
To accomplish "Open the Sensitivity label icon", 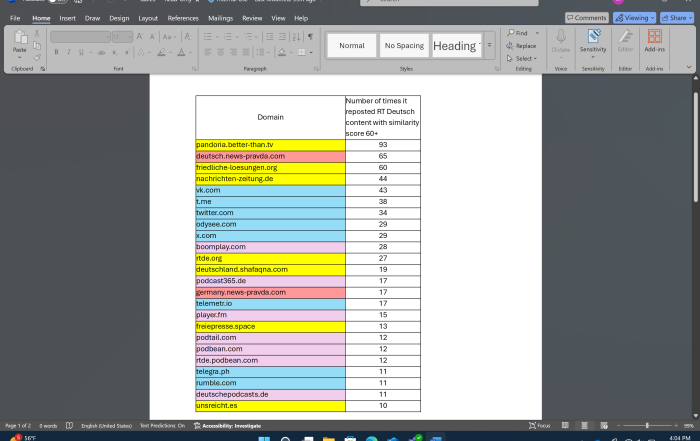I will [x=593, y=36].
